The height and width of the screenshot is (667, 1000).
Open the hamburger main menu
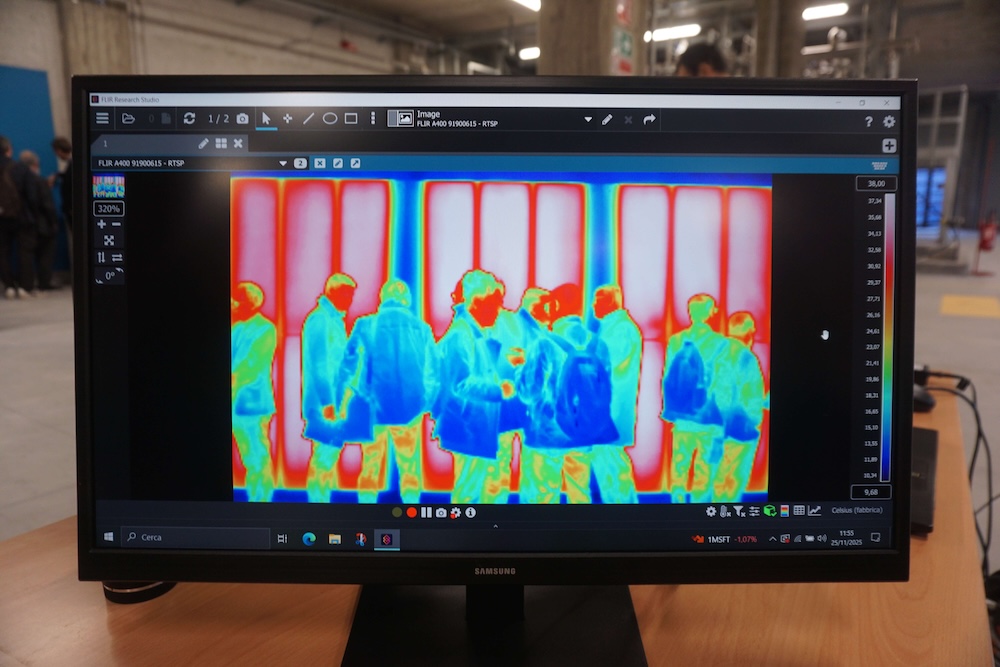point(102,118)
